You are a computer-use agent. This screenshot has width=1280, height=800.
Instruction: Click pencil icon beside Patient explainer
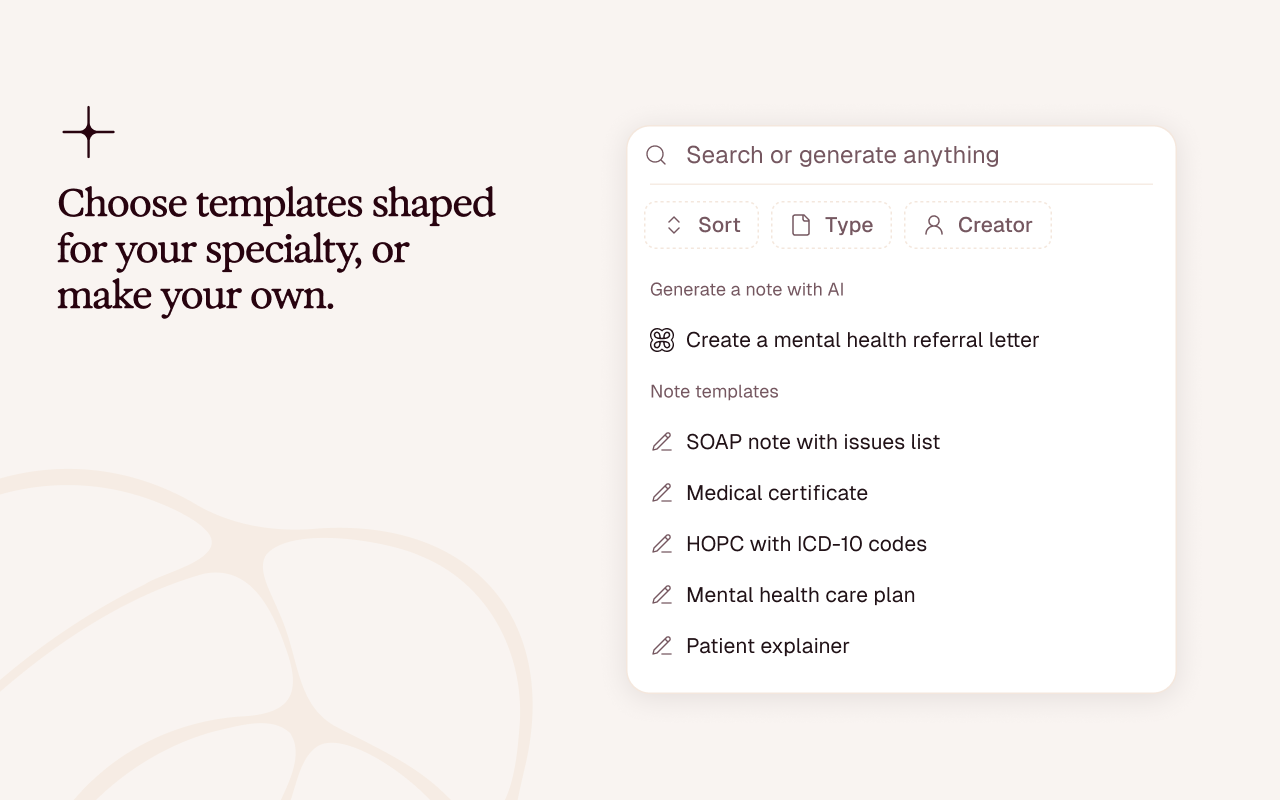click(662, 646)
